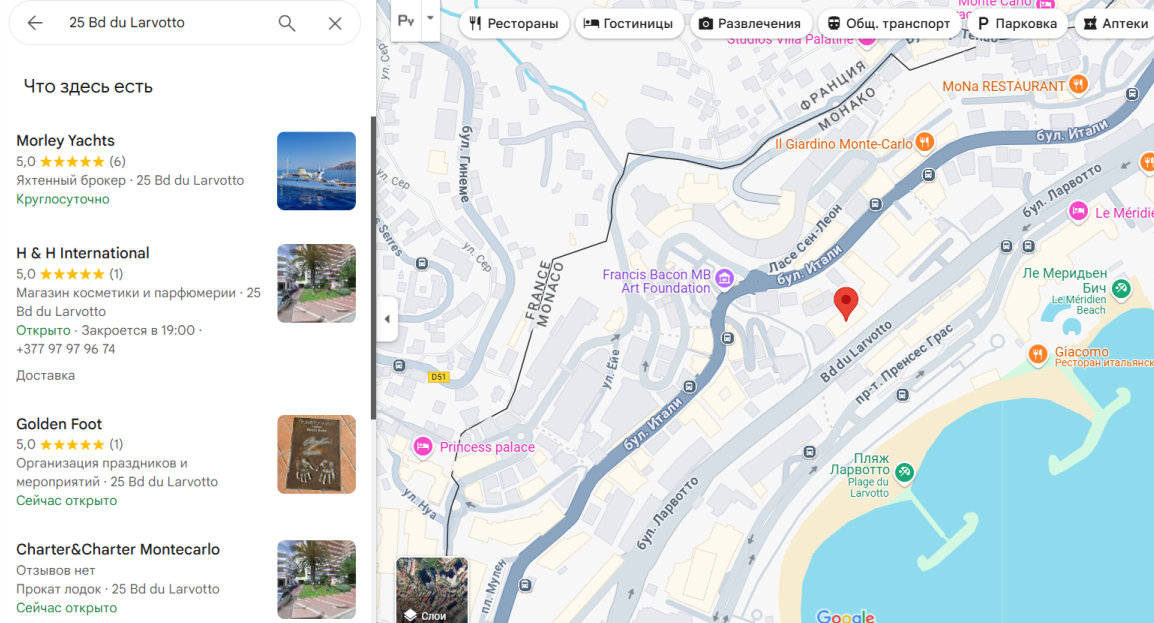Open the H & H International listing
This screenshot has height=623, width=1154.
[x=183, y=314]
